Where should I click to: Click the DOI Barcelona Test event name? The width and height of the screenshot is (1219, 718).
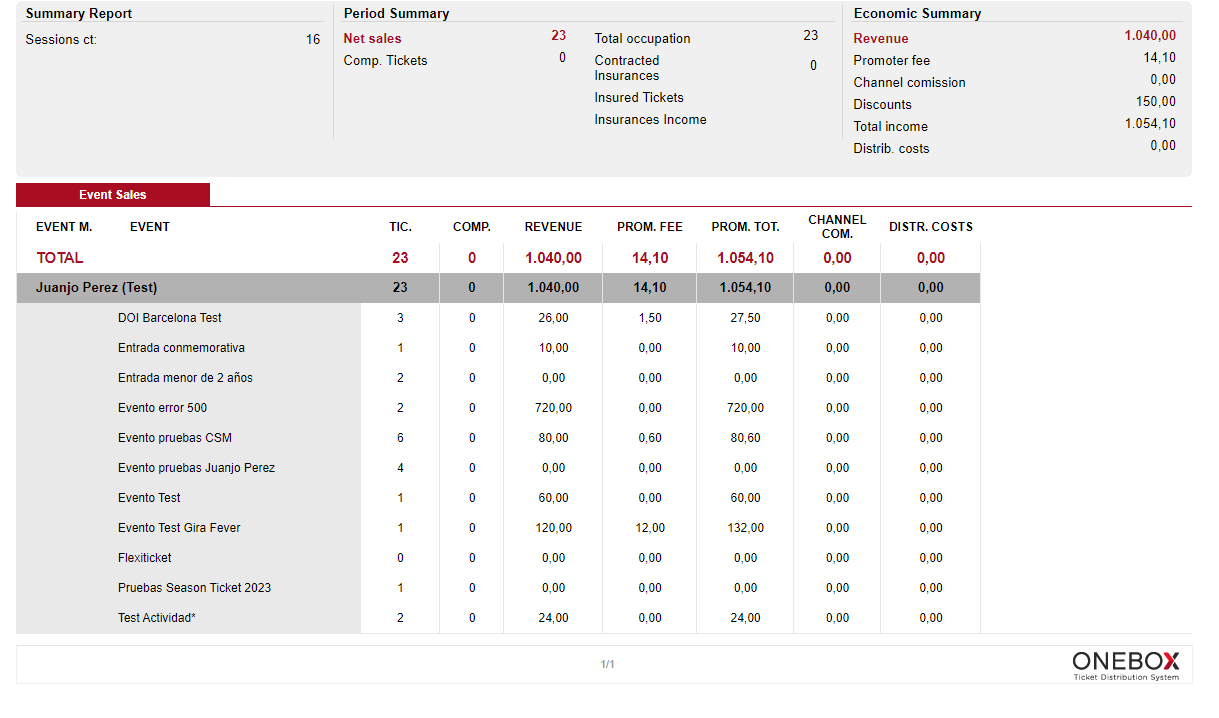(170, 318)
